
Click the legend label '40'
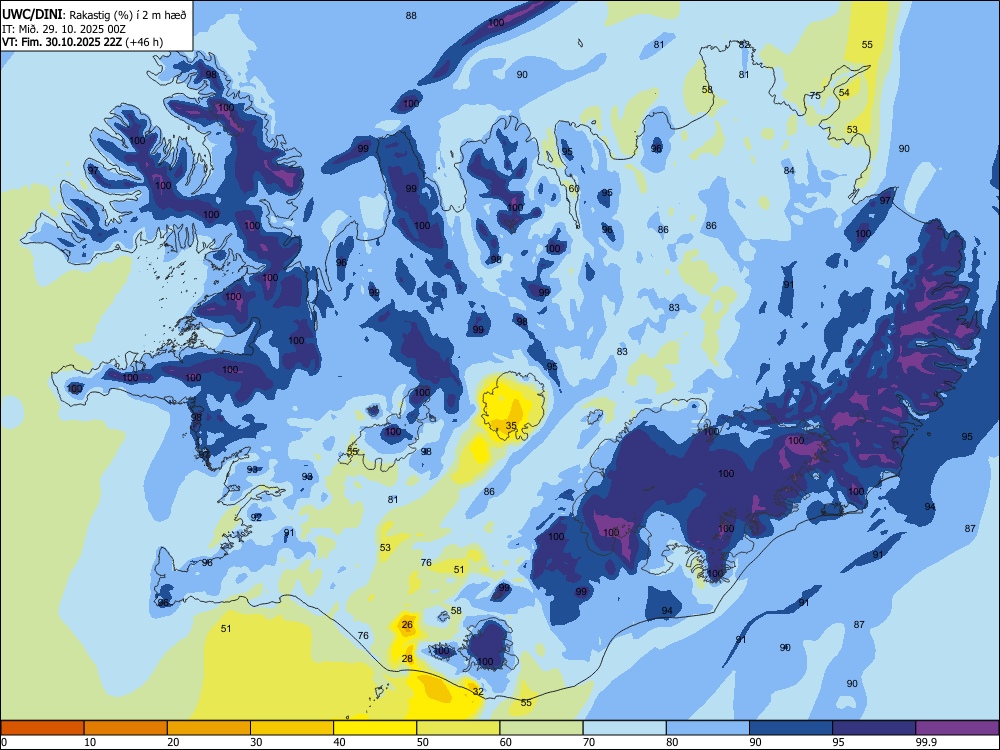point(339,742)
